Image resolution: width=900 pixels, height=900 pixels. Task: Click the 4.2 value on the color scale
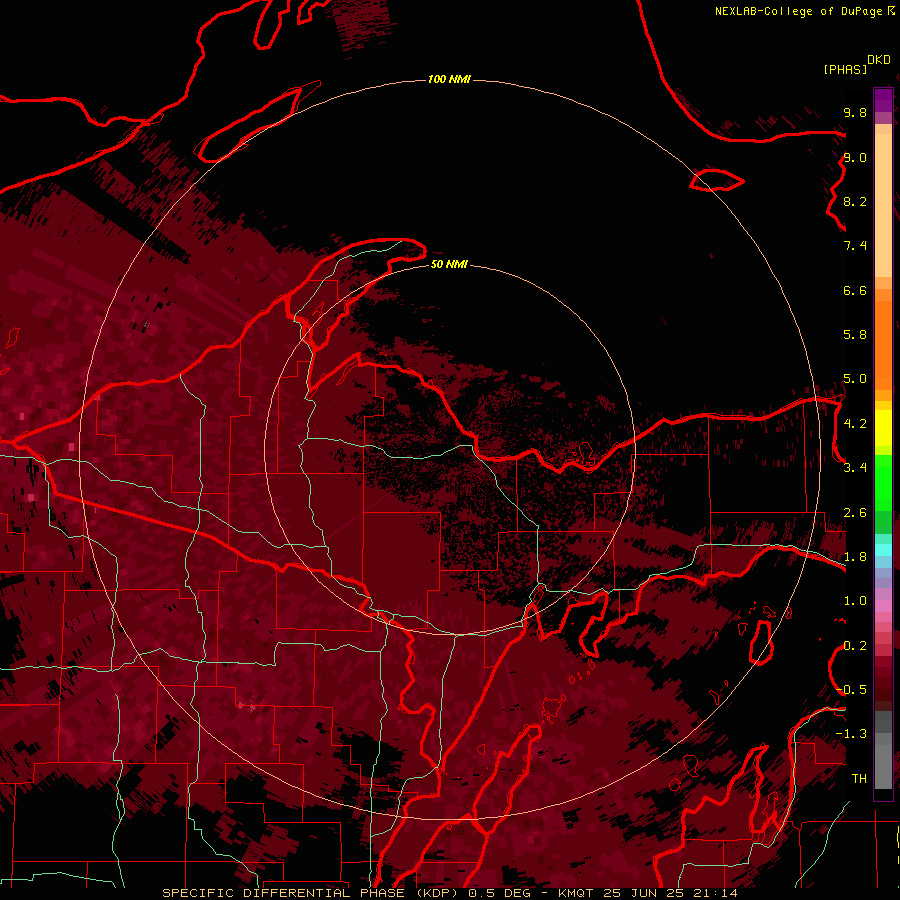[x=855, y=424]
